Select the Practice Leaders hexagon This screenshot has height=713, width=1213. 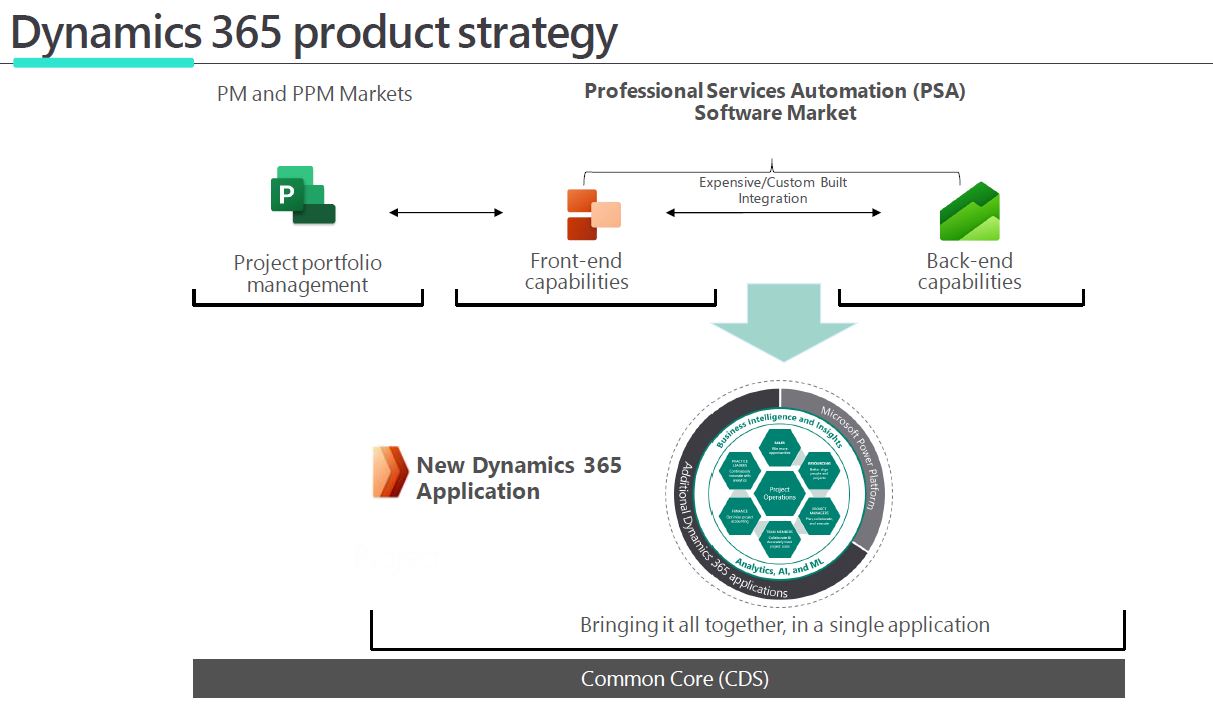(x=740, y=470)
